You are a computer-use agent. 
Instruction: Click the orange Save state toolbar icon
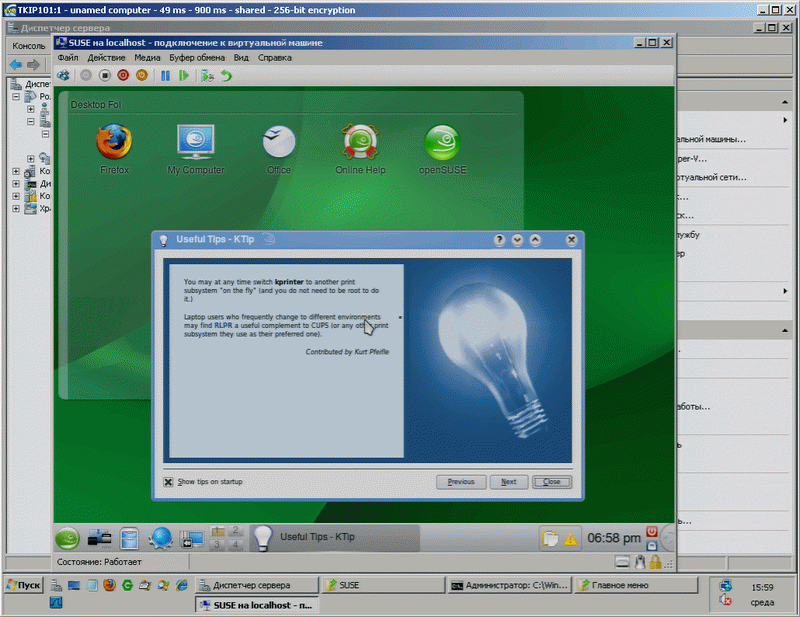(x=142, y=76)
